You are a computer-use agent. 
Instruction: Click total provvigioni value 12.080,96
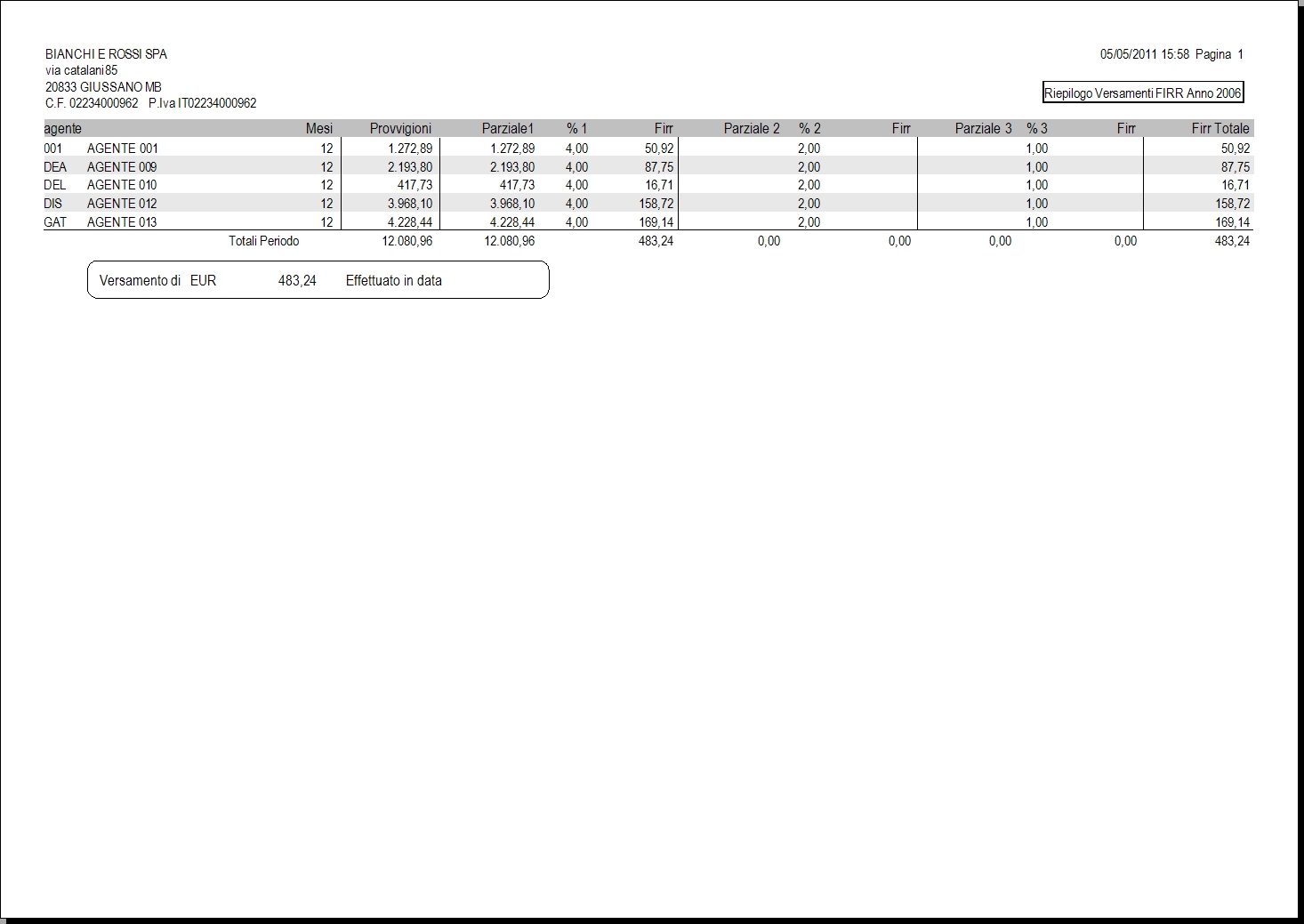[407, 241]
